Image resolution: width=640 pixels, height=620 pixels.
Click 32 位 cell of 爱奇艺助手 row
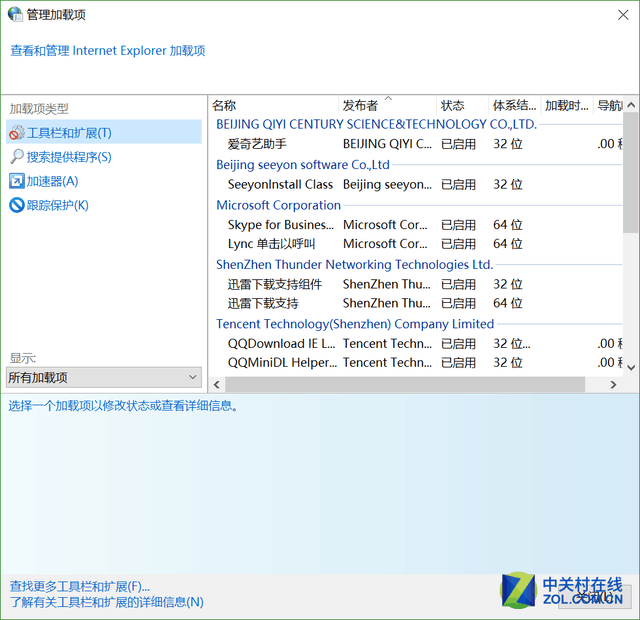508,144
